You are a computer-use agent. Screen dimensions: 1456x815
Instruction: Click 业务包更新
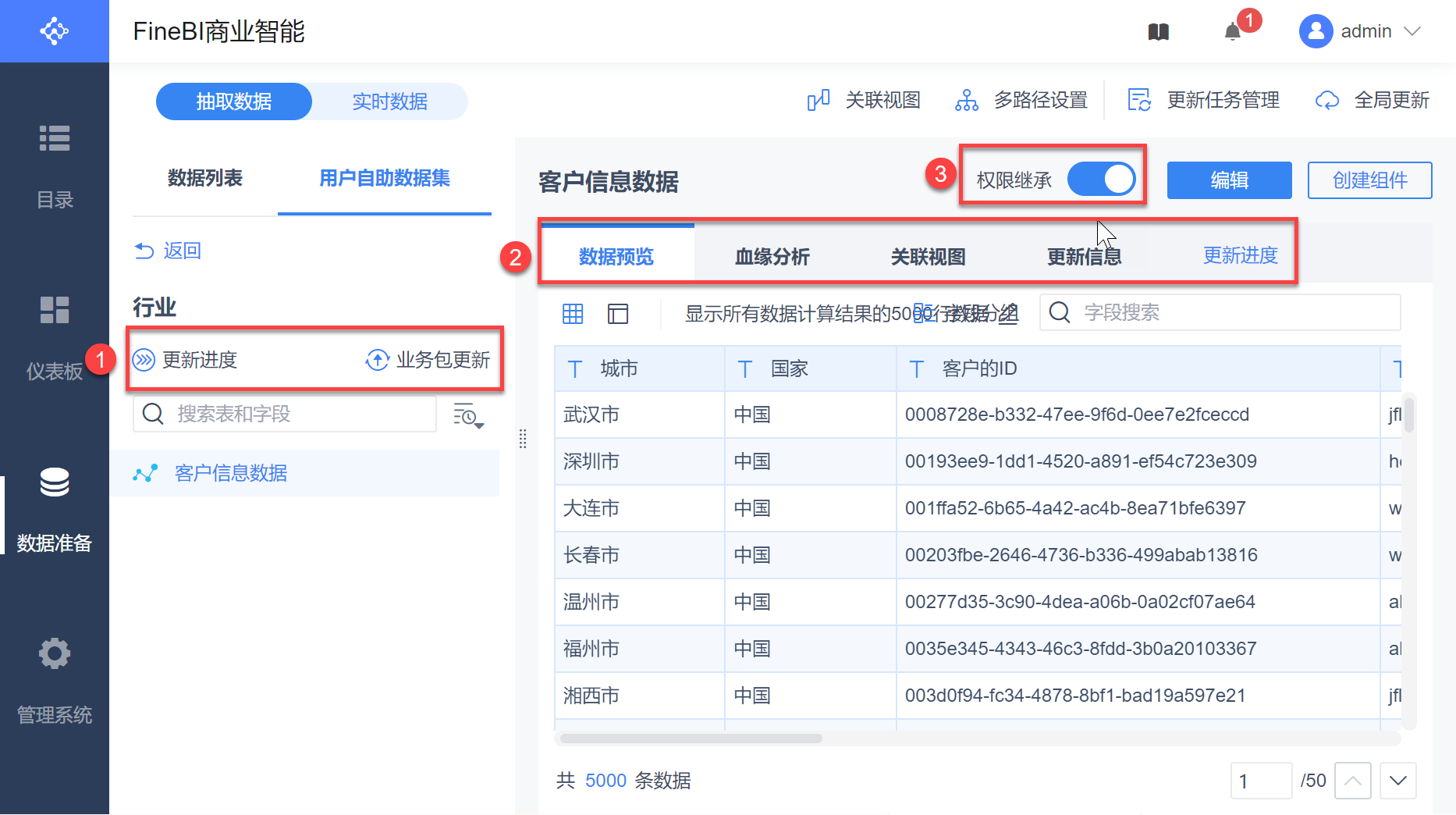[428, 360]
